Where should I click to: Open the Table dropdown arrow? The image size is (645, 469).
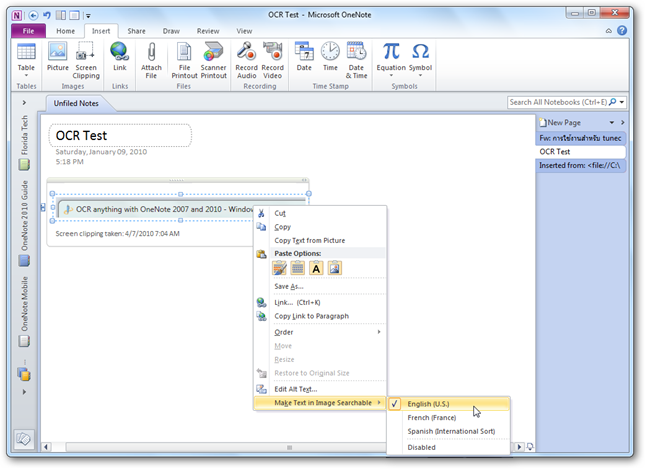pos(26,76)
